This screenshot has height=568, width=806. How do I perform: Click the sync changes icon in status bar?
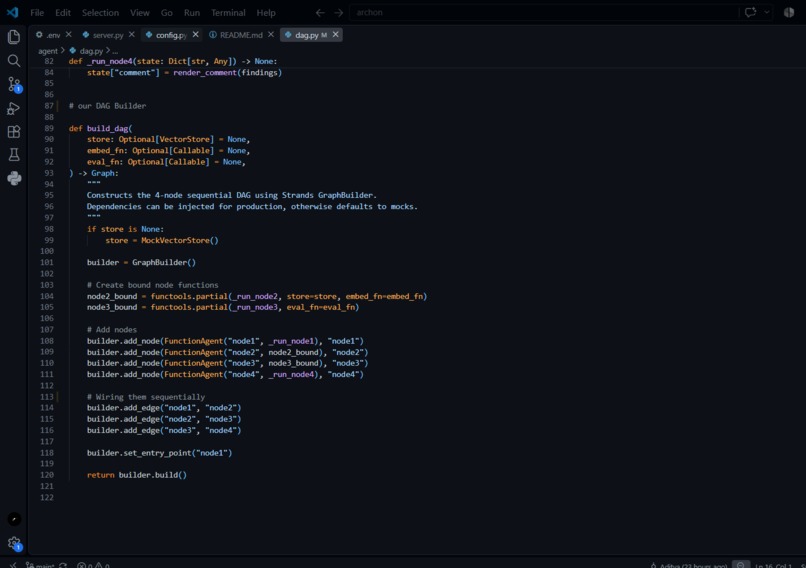pyautogui.click(x=63, y=565)
